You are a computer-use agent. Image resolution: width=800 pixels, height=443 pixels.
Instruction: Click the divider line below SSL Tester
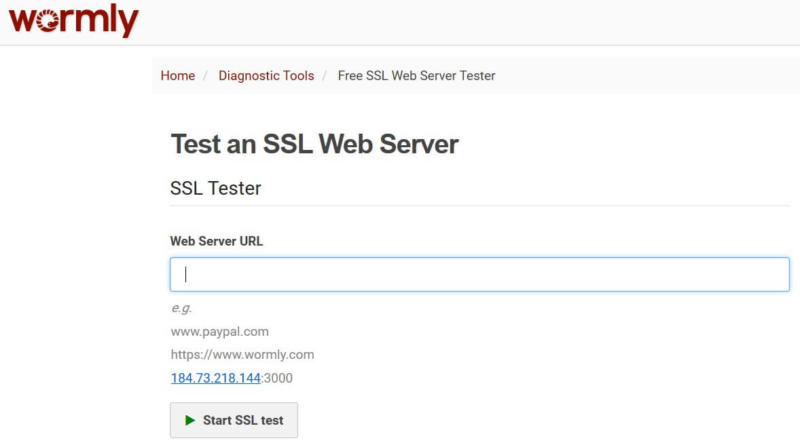click(x=480, y=206)
